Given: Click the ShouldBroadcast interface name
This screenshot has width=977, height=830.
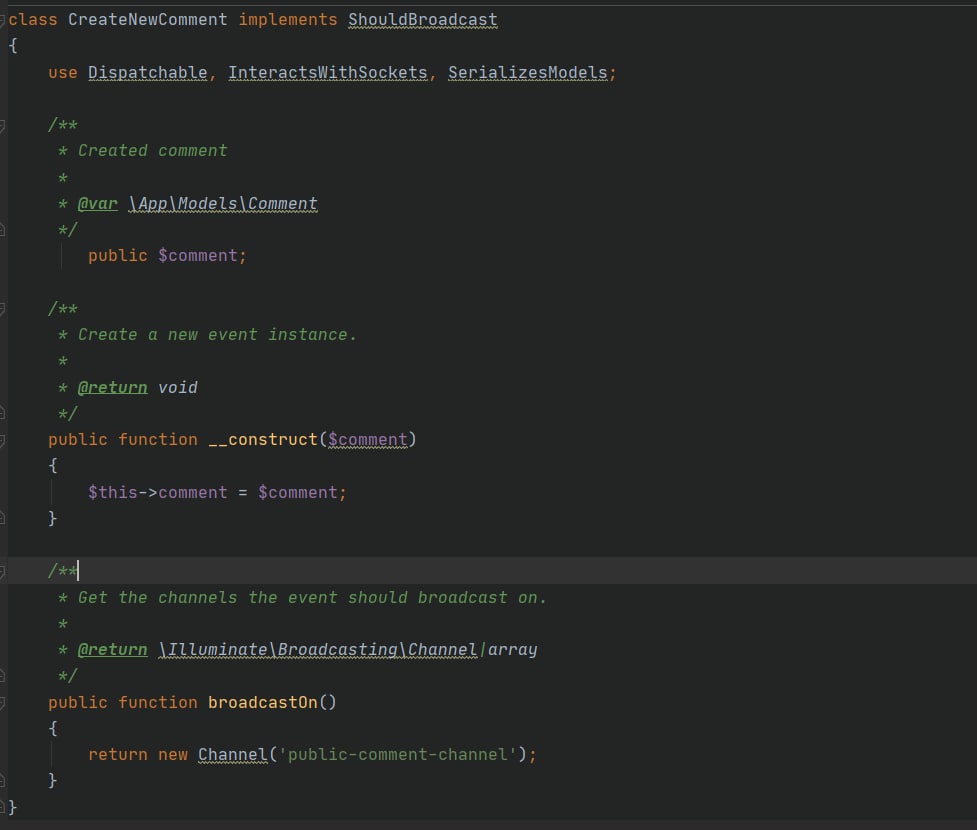Looking at the screenshot, I should click(x=422, y=20).
